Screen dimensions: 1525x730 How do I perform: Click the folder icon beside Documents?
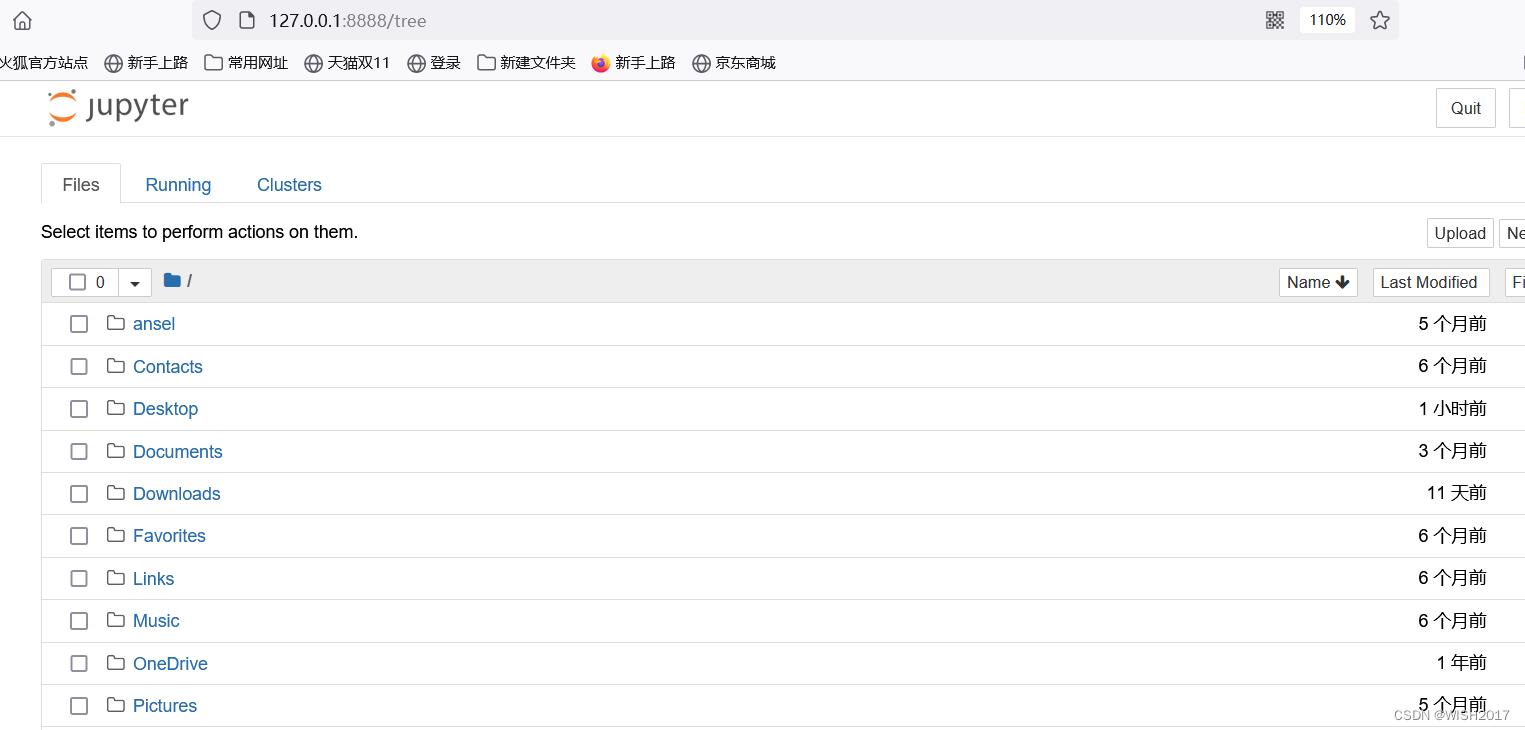[116, 451]
